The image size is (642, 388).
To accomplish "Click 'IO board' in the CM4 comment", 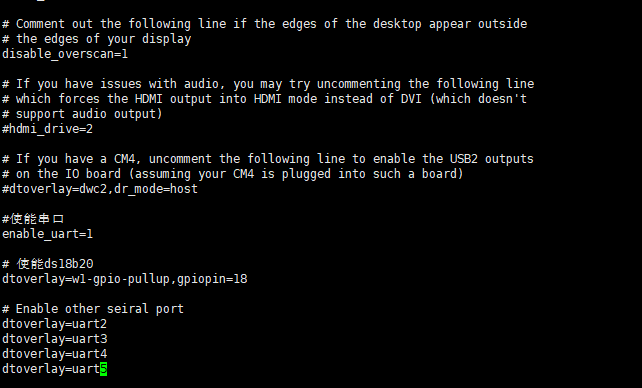I will 93,174.
